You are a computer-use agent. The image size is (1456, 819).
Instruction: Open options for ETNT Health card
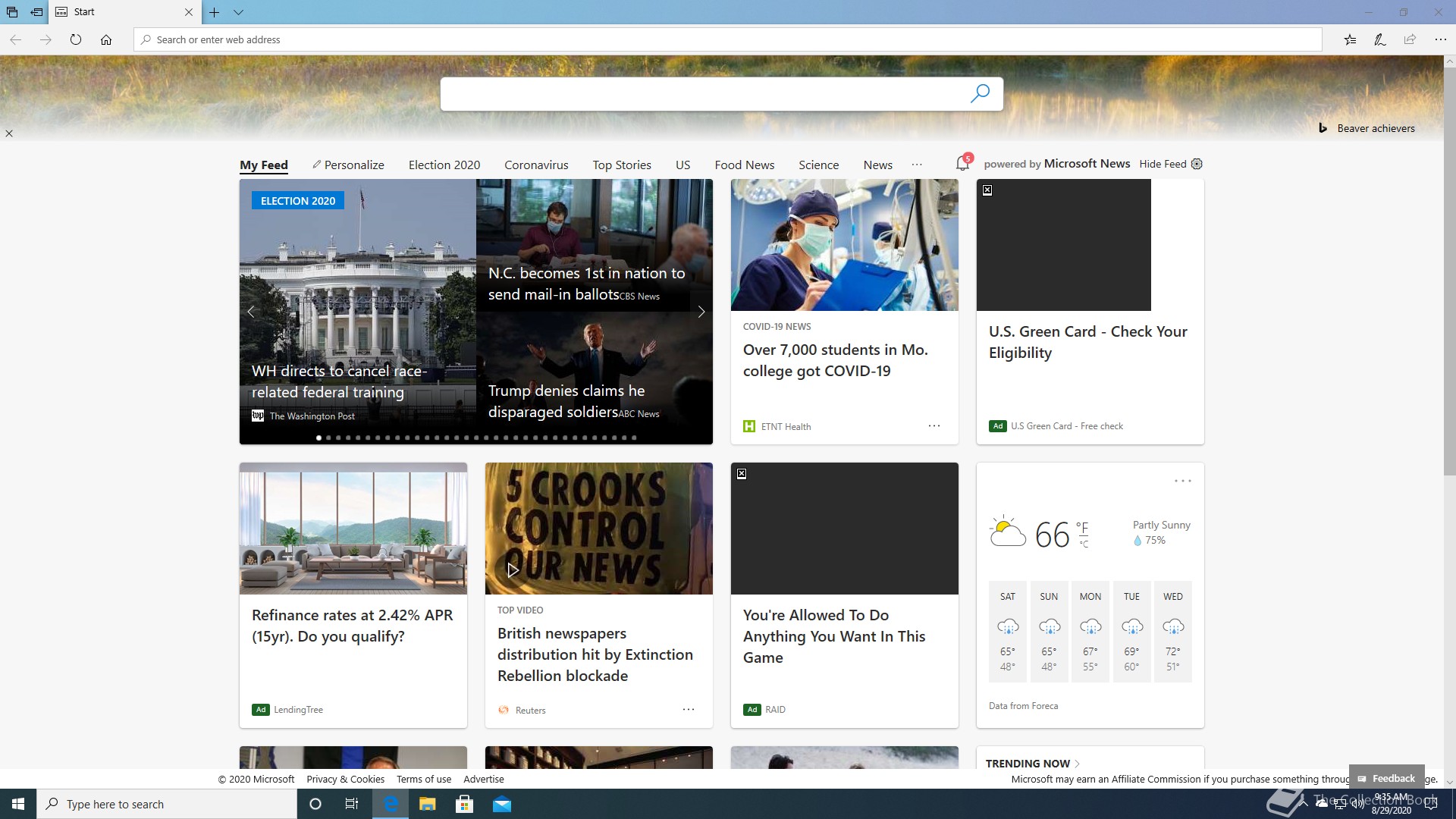934,426
